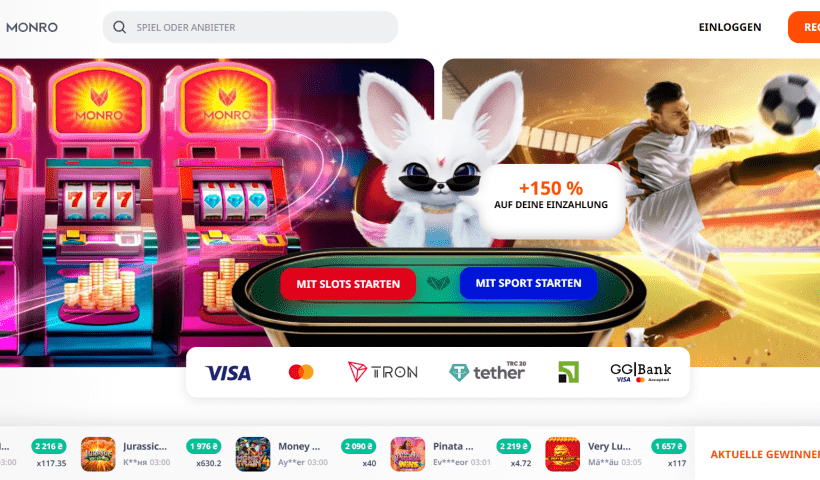Click the green PrivatBank payment icon
This screenshot has height=480, width=820.
coord(568,372)
